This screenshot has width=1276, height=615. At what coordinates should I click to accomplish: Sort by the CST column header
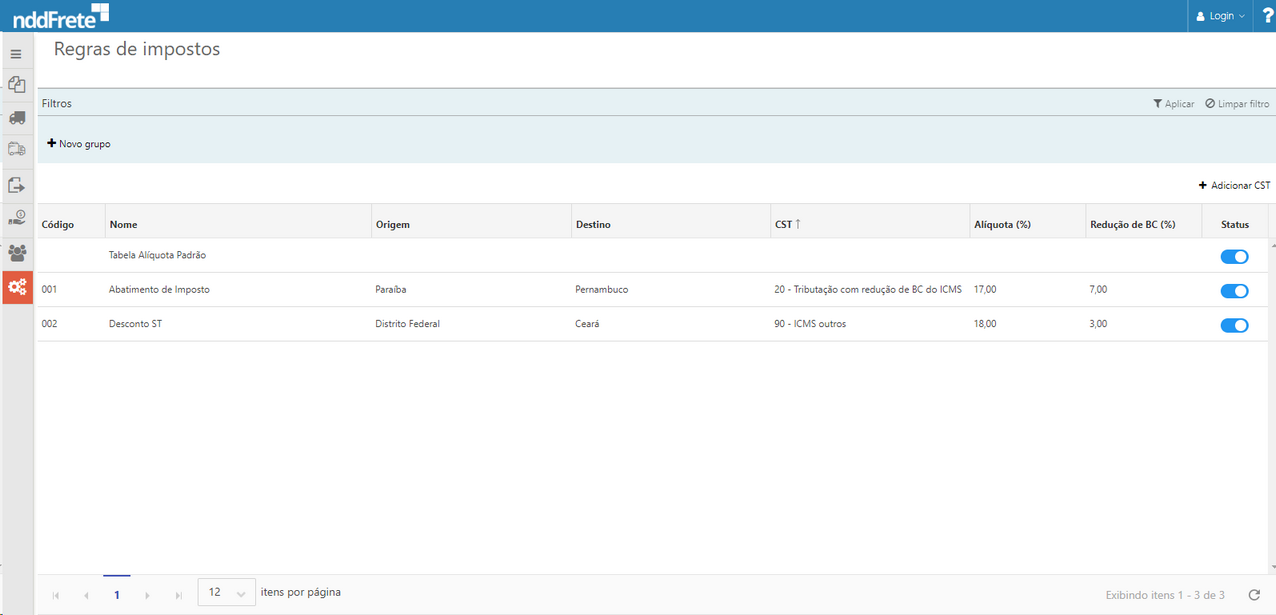pyautogui.click(x=787, y=225)
